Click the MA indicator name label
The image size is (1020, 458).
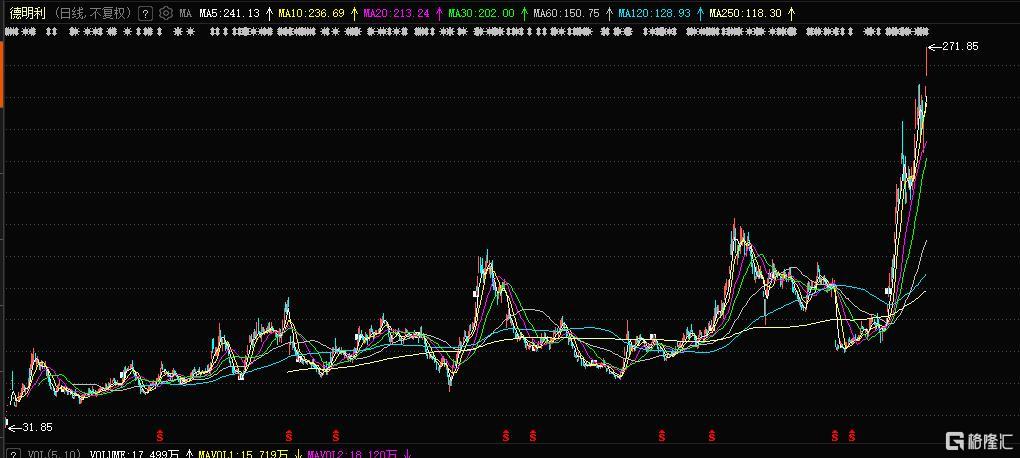pos(185,13)
